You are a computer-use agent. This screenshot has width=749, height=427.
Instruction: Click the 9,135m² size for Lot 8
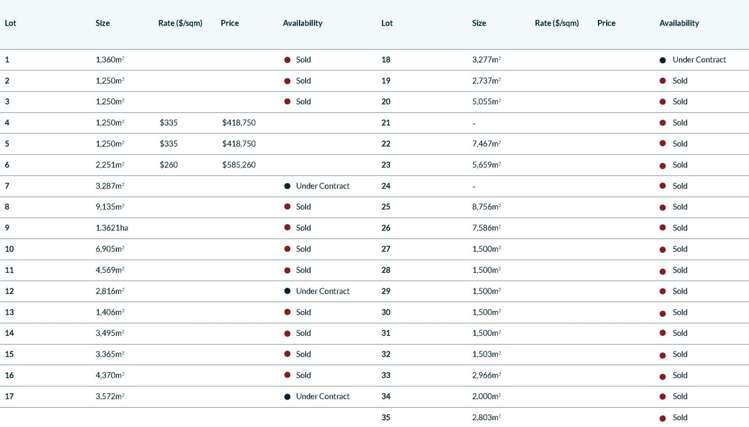tap(110, 207)
